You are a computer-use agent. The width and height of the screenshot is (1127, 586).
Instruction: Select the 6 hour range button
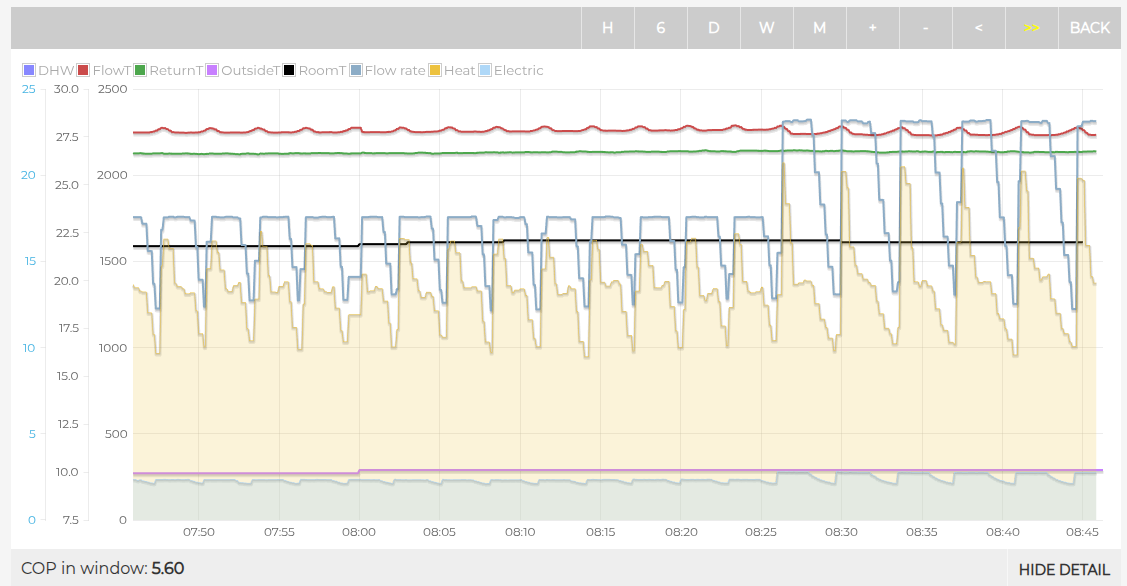tap(660, 28)
